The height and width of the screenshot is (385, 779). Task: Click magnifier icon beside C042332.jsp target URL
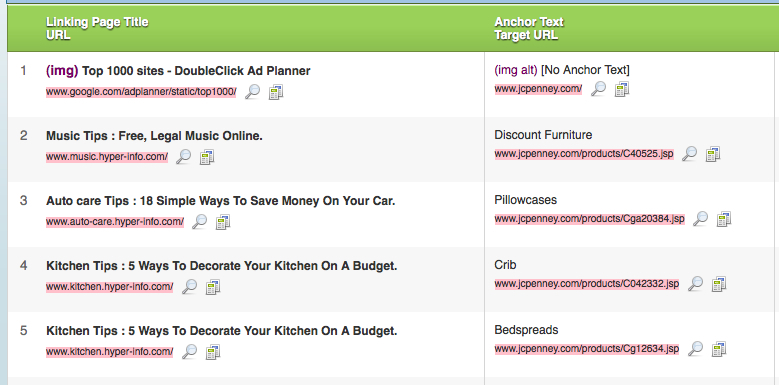coord(695,284)
